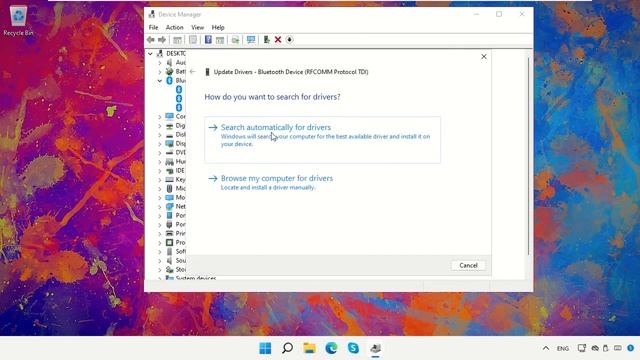Select the Dig... digital media tree item
The image size is (640, 360).
[176, 126]
